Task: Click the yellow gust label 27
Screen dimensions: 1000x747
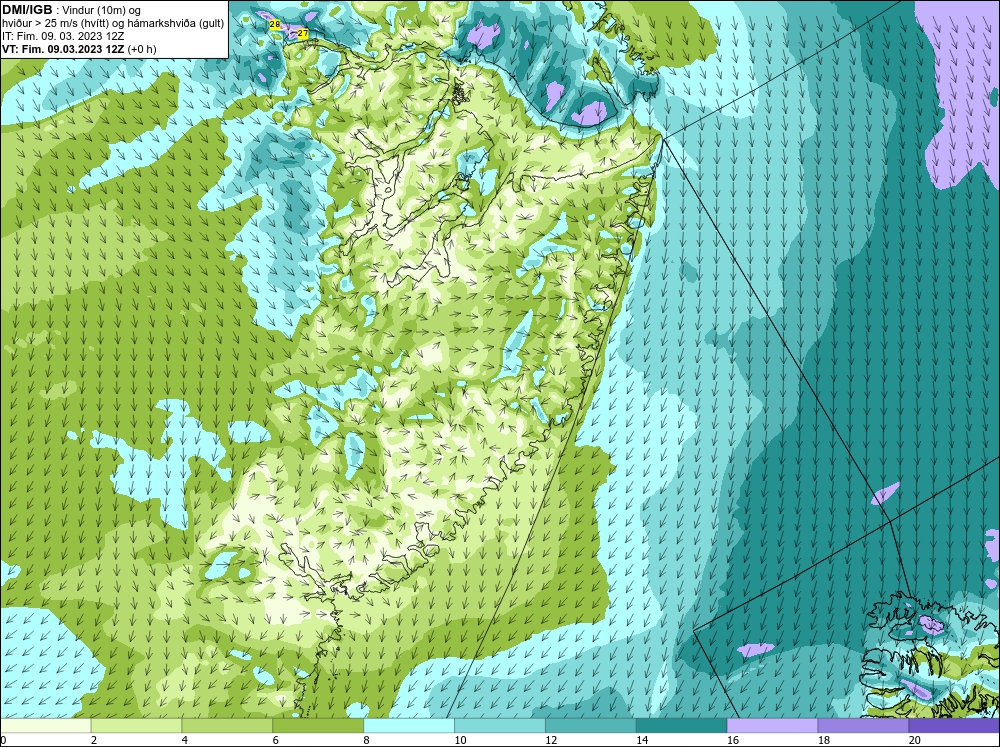Action: 303,33
